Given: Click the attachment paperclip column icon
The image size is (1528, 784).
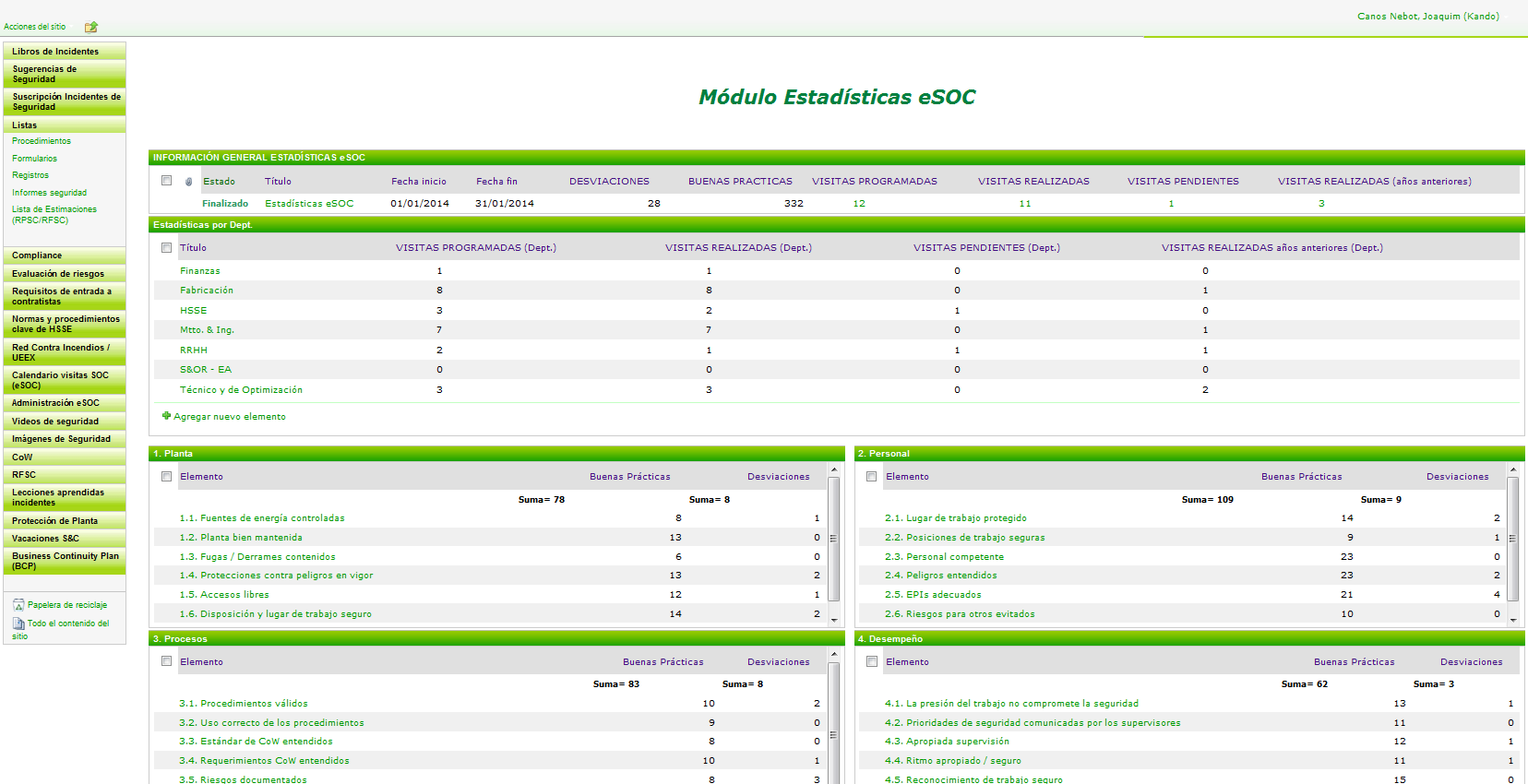Looking at the screenshot, I should [189, 182].
